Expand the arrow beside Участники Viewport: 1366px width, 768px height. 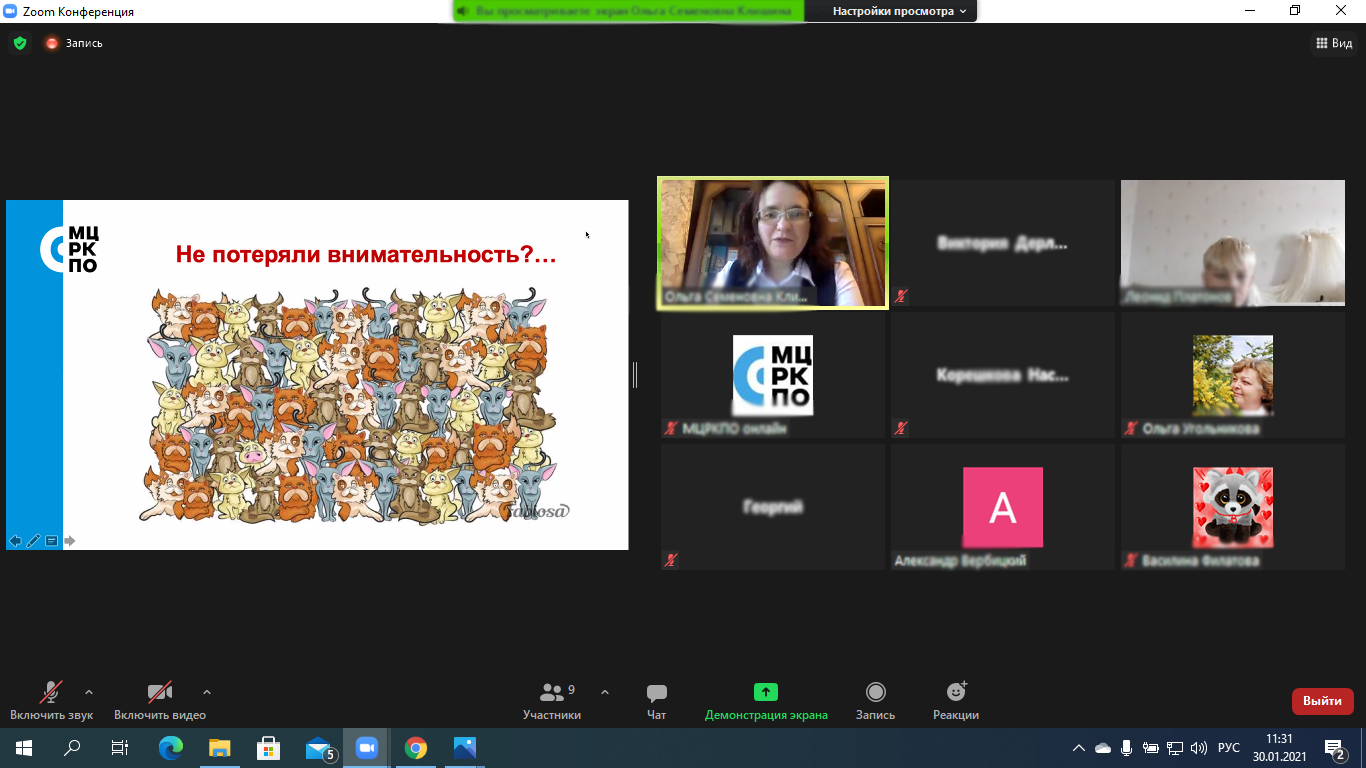[x=605, y=692]
